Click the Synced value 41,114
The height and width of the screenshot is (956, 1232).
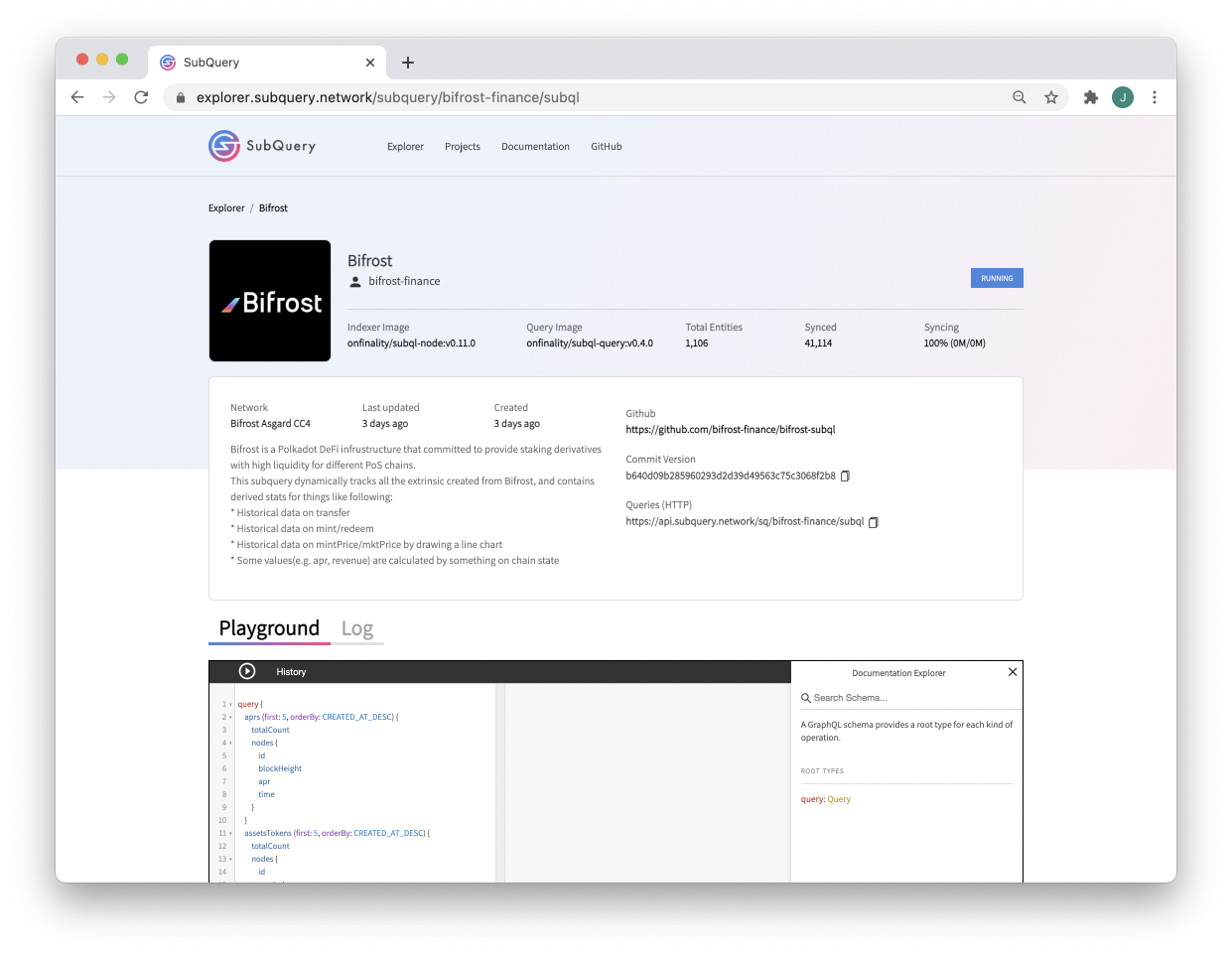pyautogui.click(x=818, y=343)
